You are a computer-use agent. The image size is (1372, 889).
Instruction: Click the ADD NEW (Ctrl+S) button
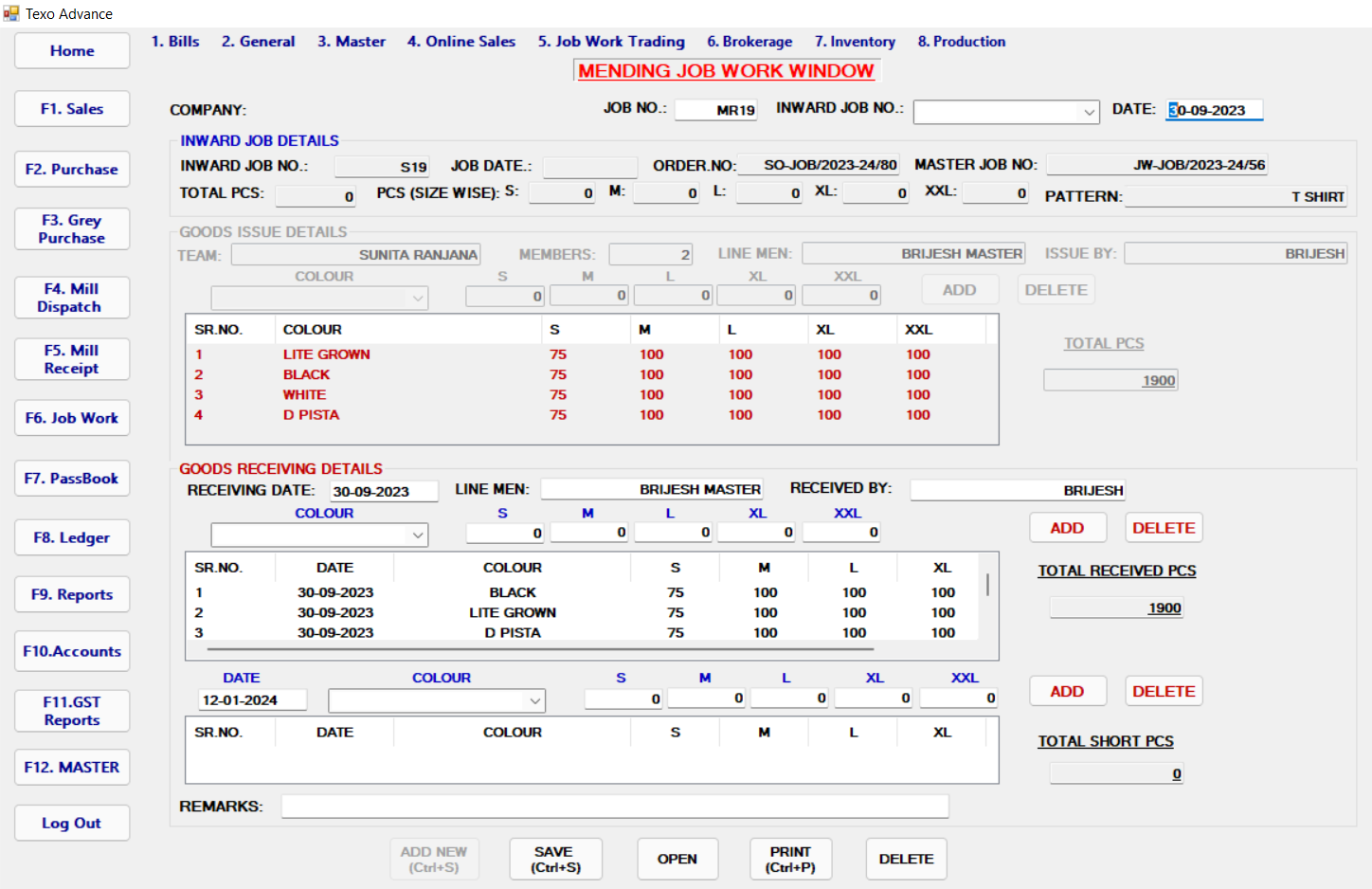[x=434, y=860]
